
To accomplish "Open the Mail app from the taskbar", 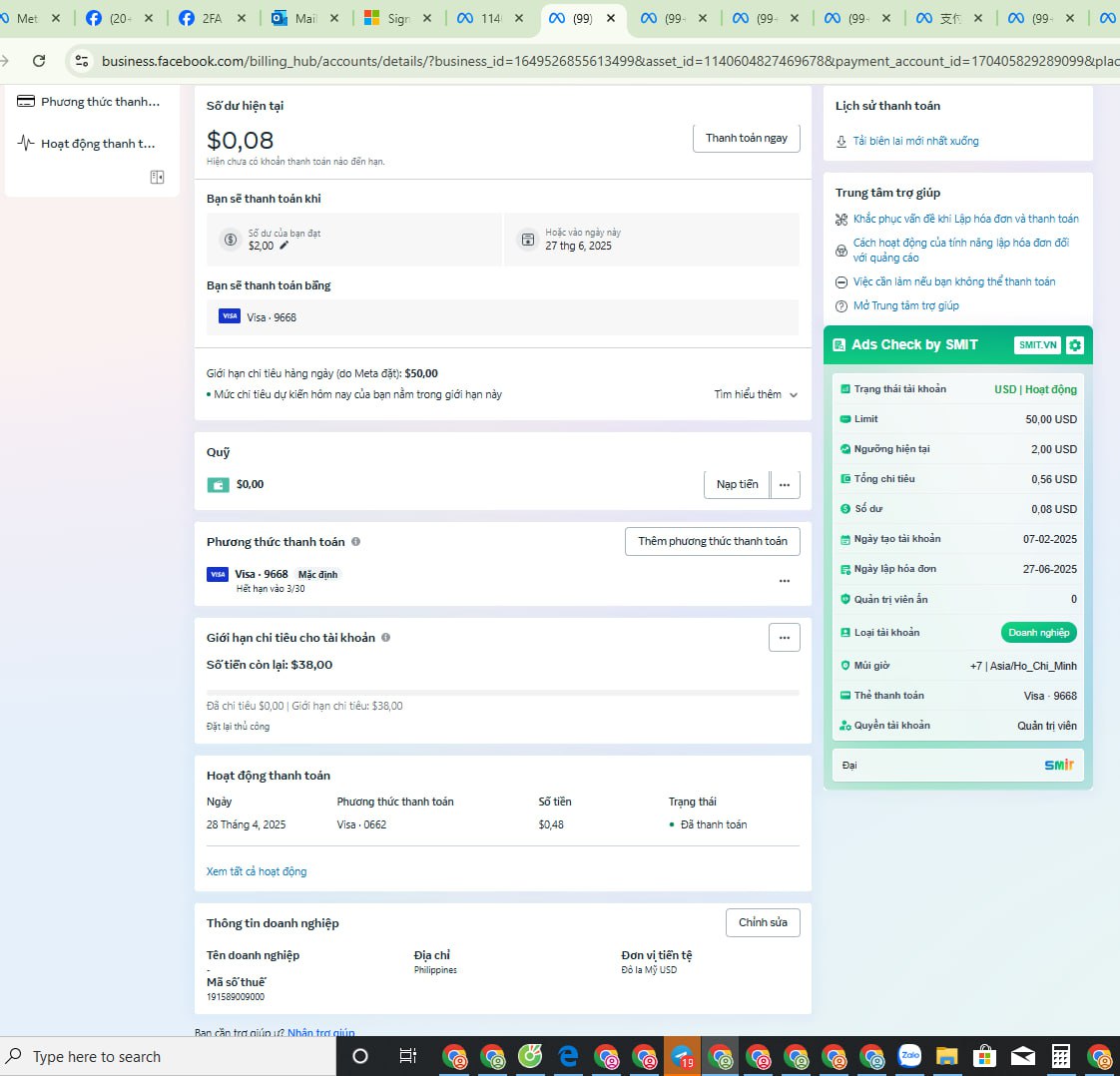I will point(1023,1056).
